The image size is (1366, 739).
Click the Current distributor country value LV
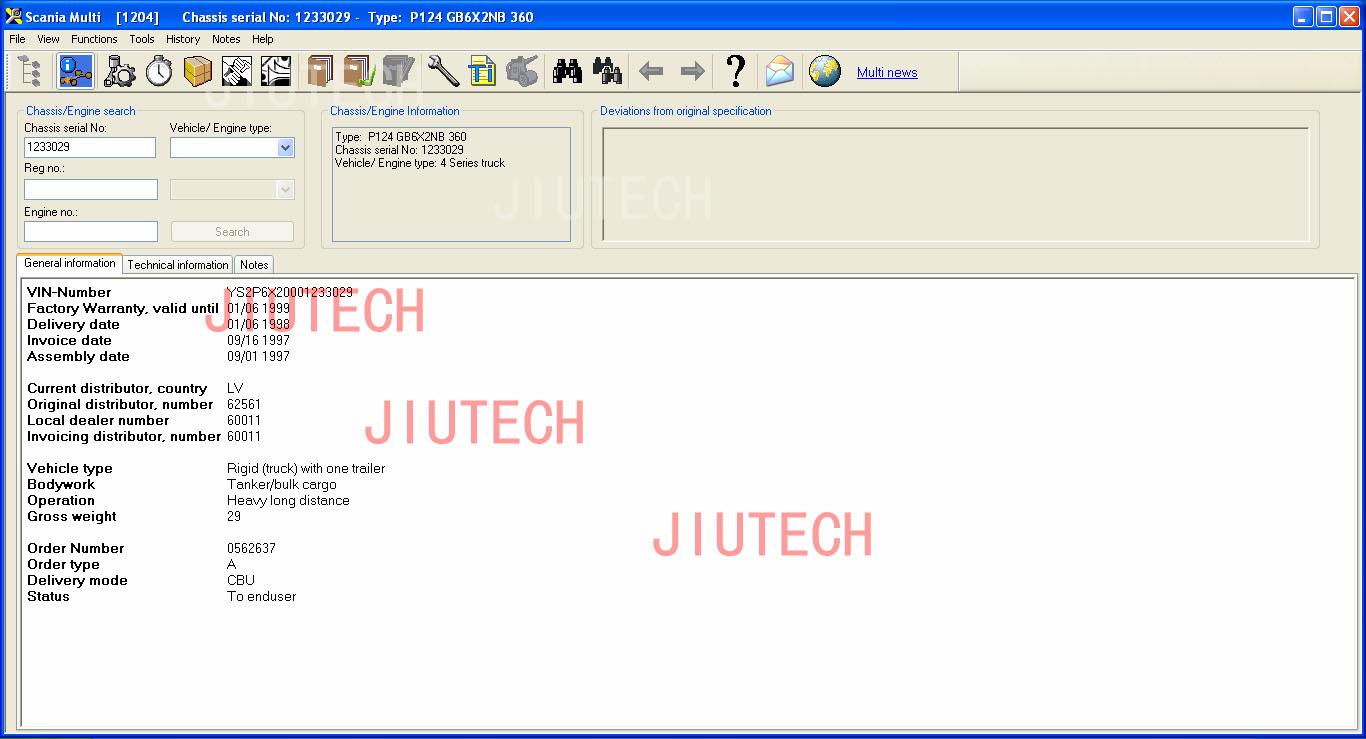pos(235,388)
